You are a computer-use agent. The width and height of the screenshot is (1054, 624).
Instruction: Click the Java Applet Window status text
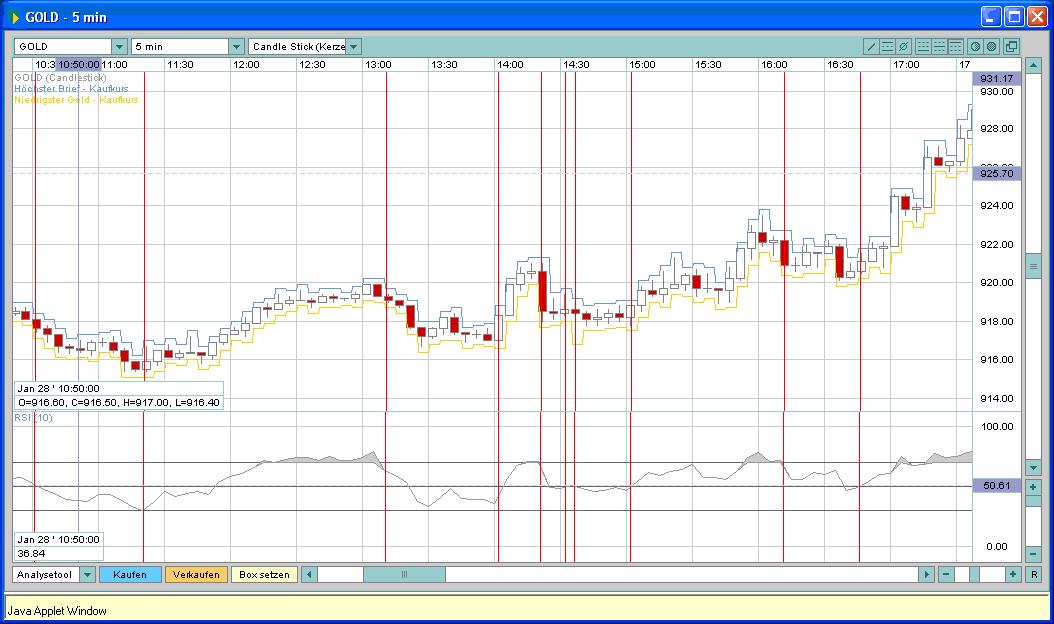click(x=57, y=611)
